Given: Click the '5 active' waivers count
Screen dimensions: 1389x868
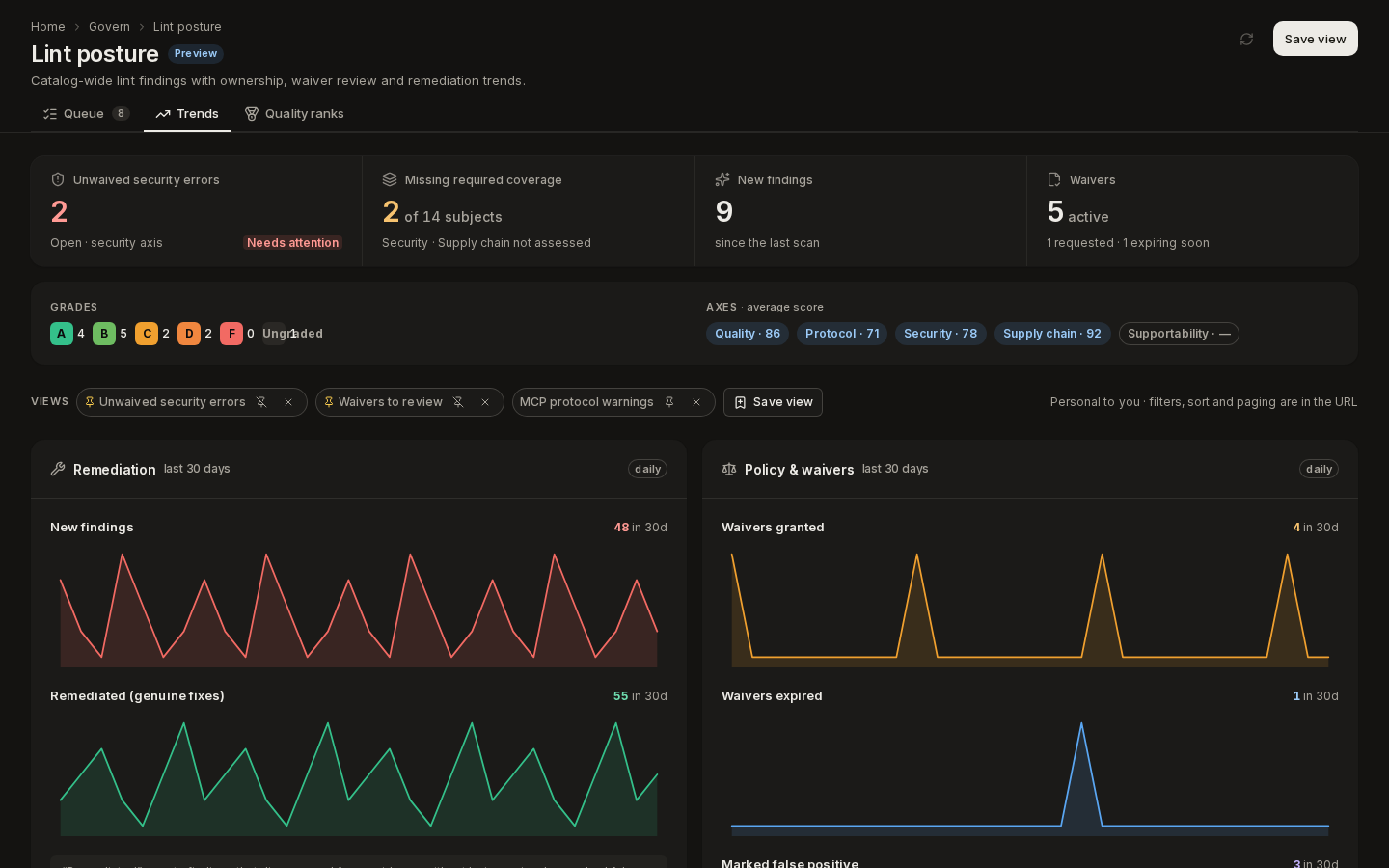Looking at the screenshot, I should pyautogui.click(x=1077, y=212).
